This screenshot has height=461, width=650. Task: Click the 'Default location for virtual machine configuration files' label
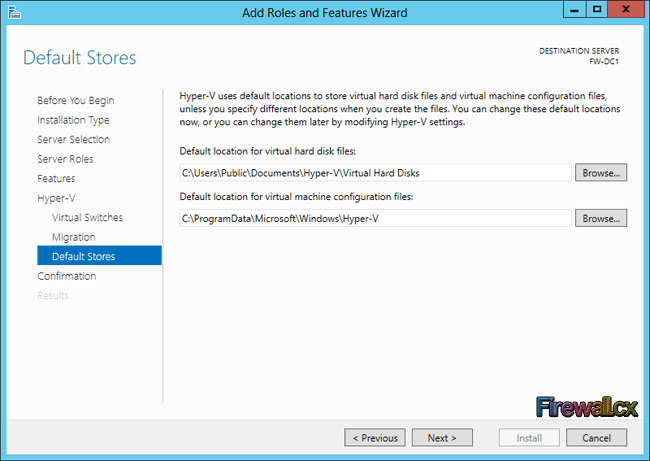coord(296,197)
